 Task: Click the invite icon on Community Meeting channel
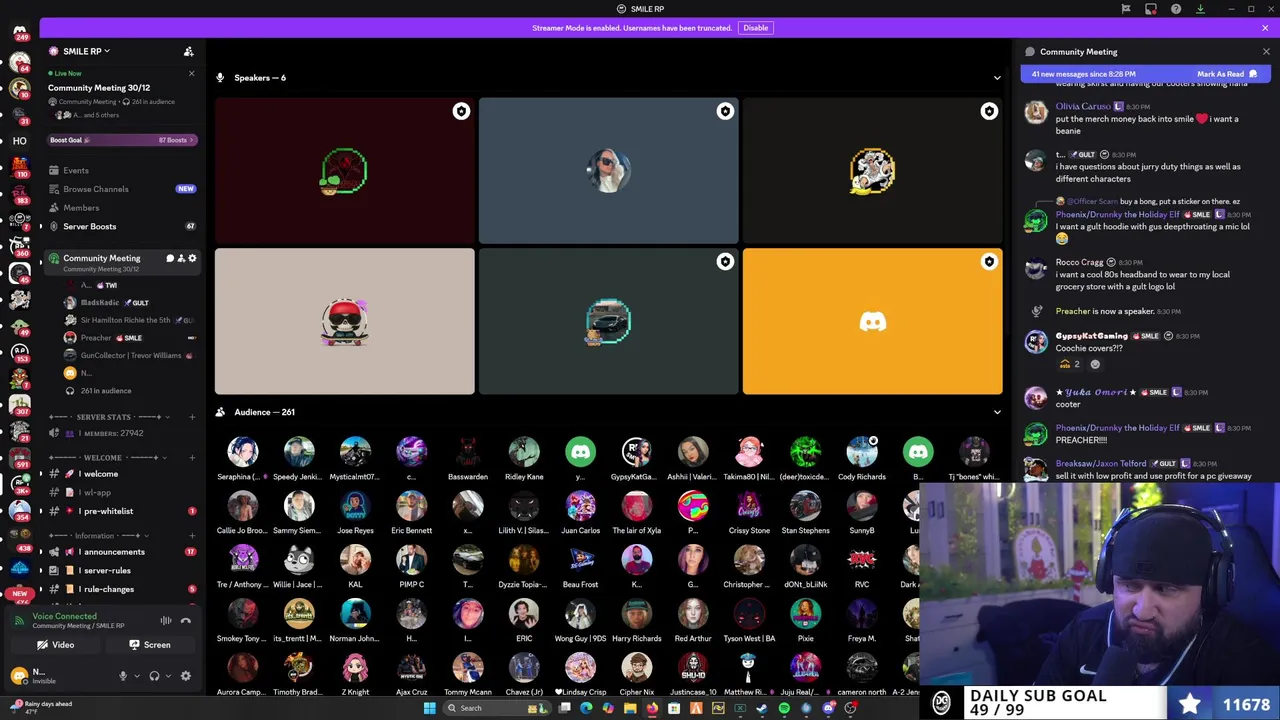coord(181,258)
